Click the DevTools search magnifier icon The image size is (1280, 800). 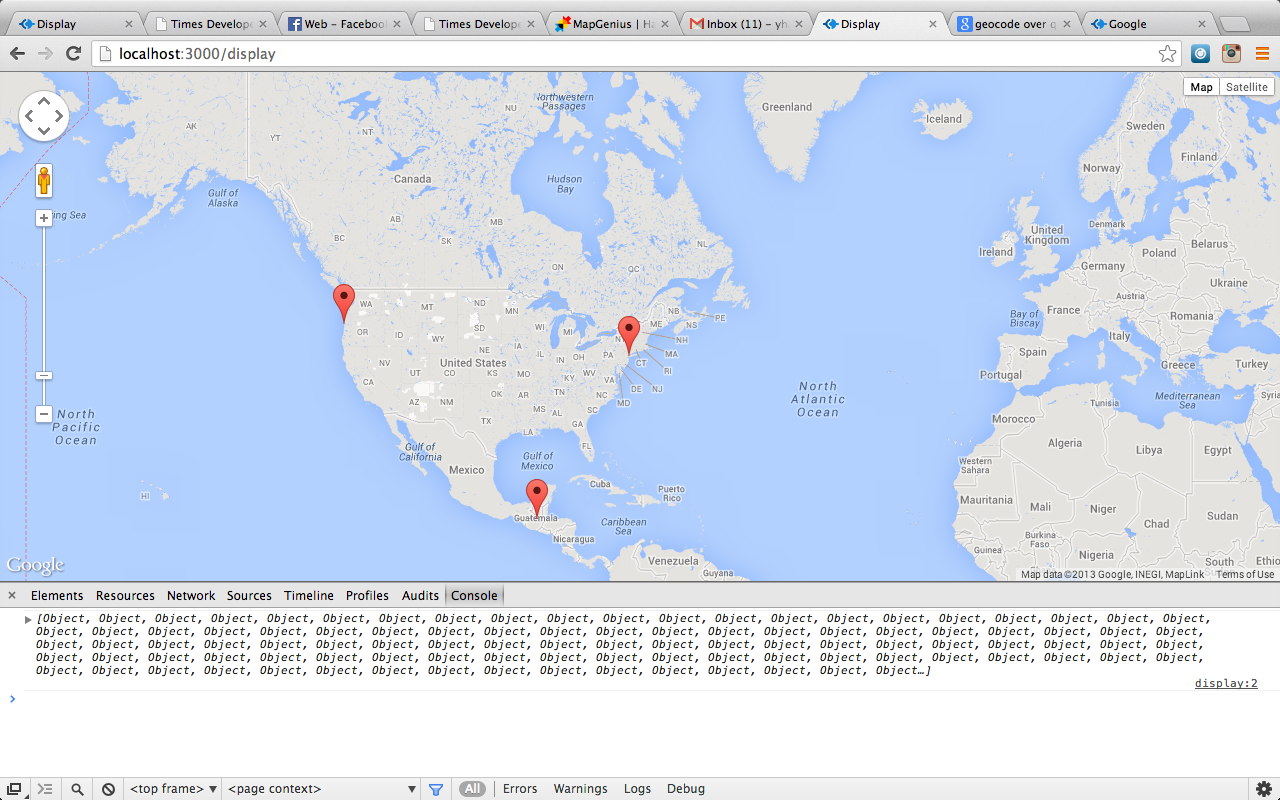pos(77,789)
